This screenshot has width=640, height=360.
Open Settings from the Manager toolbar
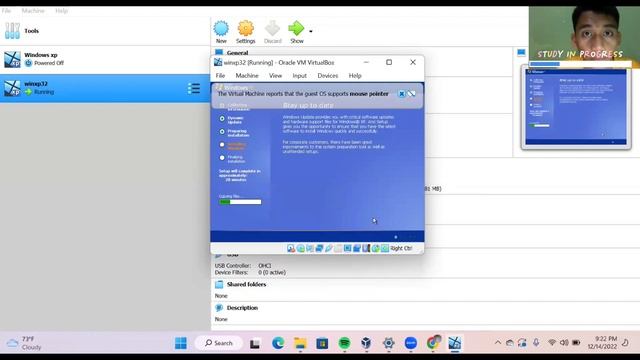pyautogui.click(x=245, y=32)
